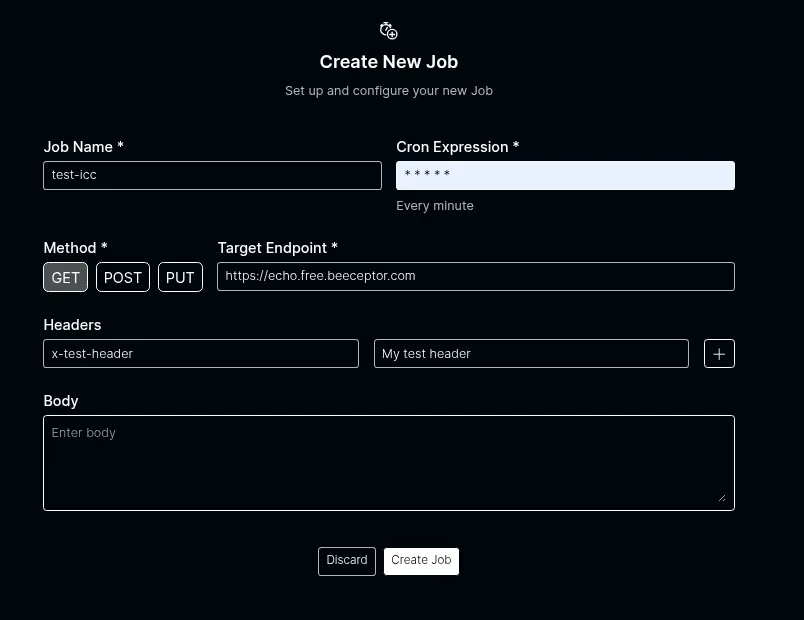Click into the Cron Expression input
The height and width of the screenshot is (620, 804).
pos(565,175)
